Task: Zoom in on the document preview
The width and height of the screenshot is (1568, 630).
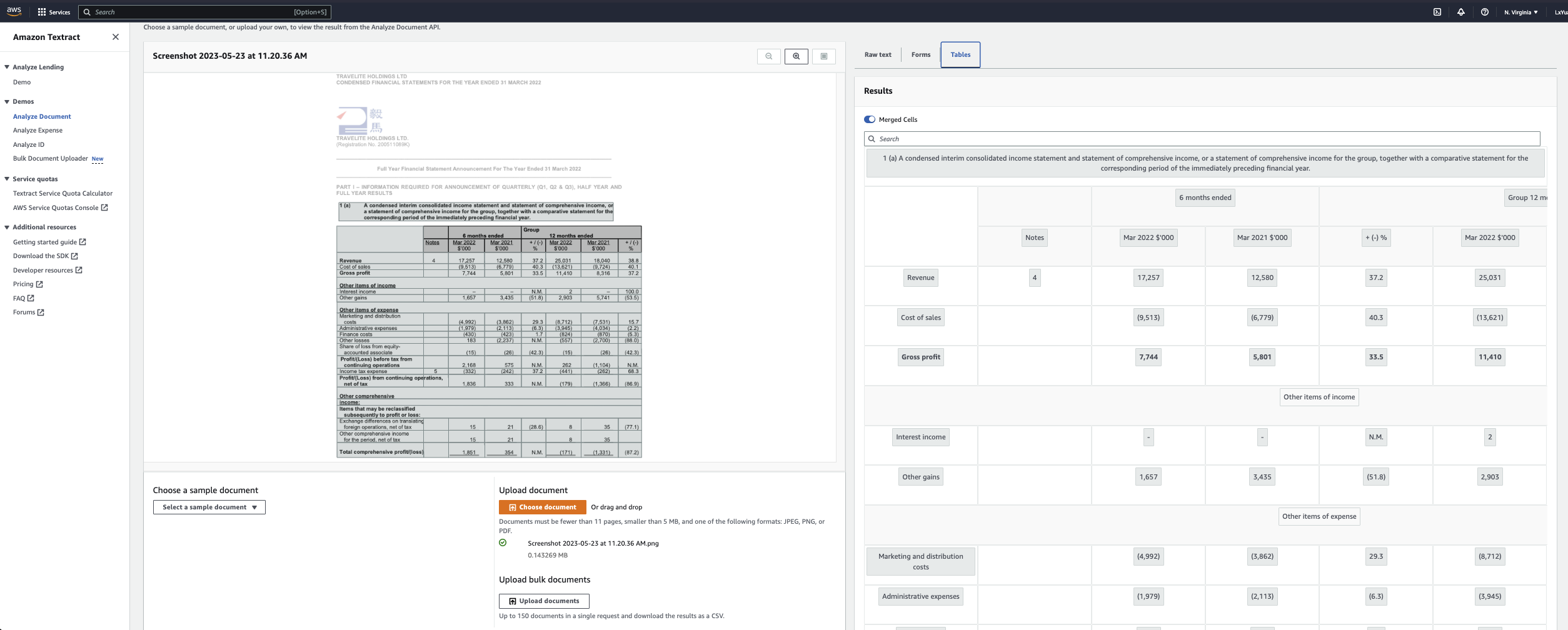Action: 796,56
